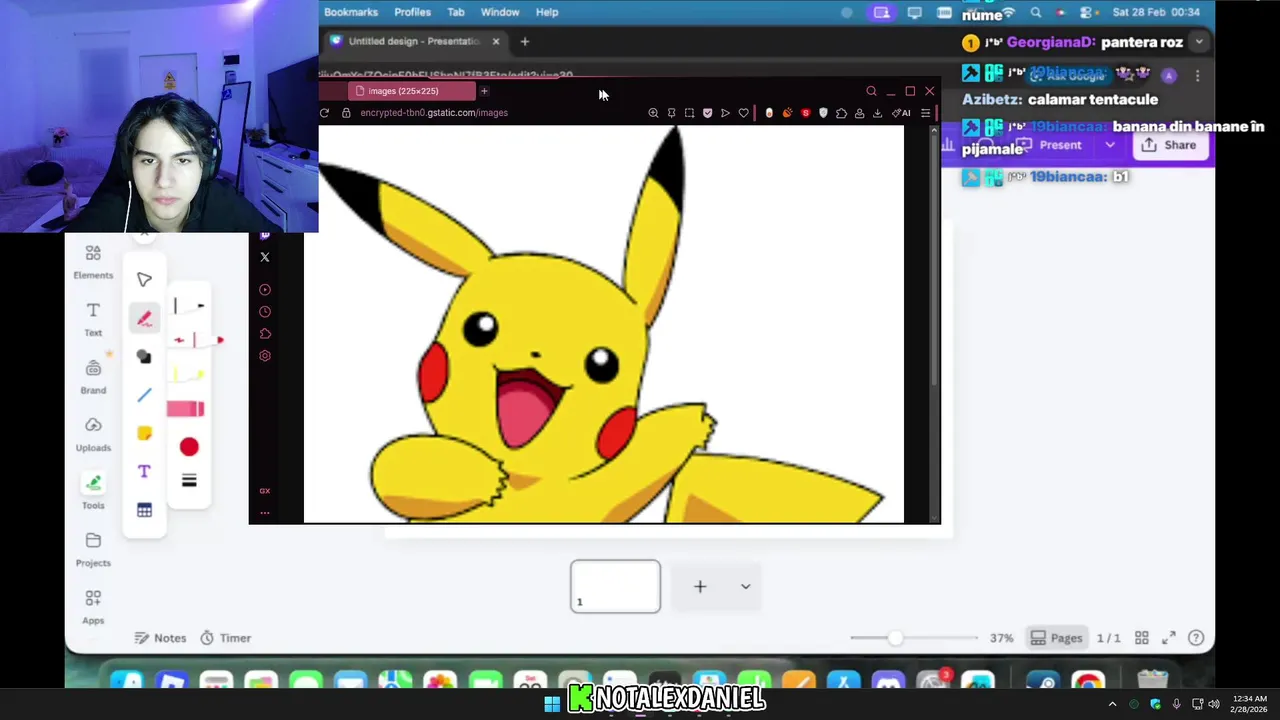The height and width of the screenshot is (720, 1280).
Task: Close the Untitled design tab
Action: [495, 41]
